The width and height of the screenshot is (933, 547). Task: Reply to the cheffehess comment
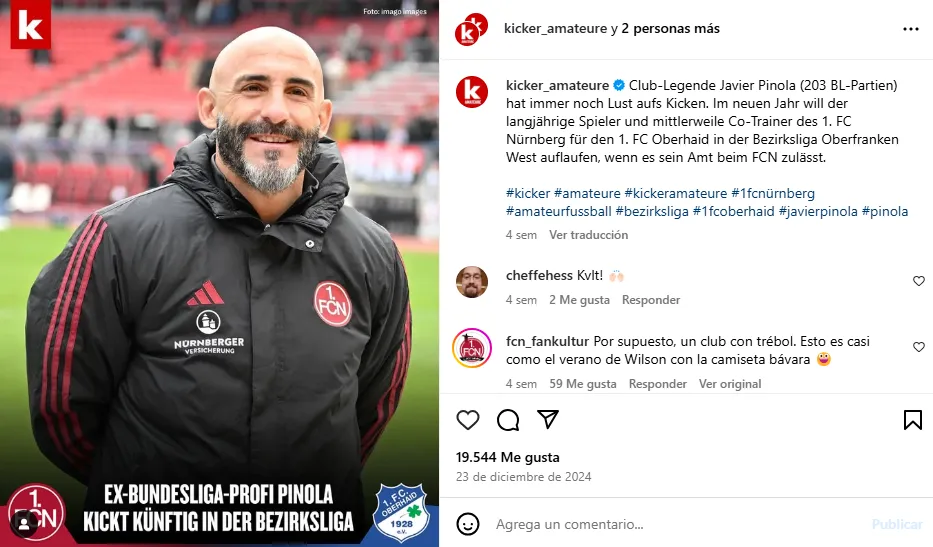tap(651, 299)
